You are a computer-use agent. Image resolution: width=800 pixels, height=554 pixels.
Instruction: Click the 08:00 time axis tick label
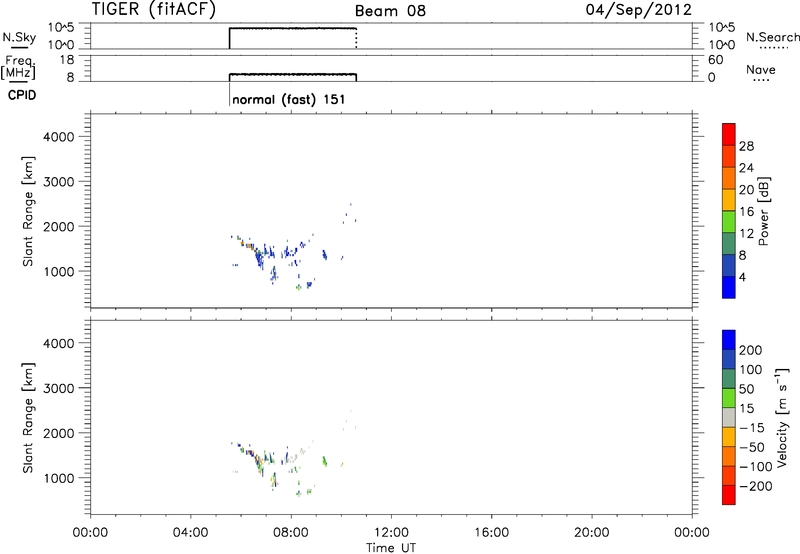point(291,533)
